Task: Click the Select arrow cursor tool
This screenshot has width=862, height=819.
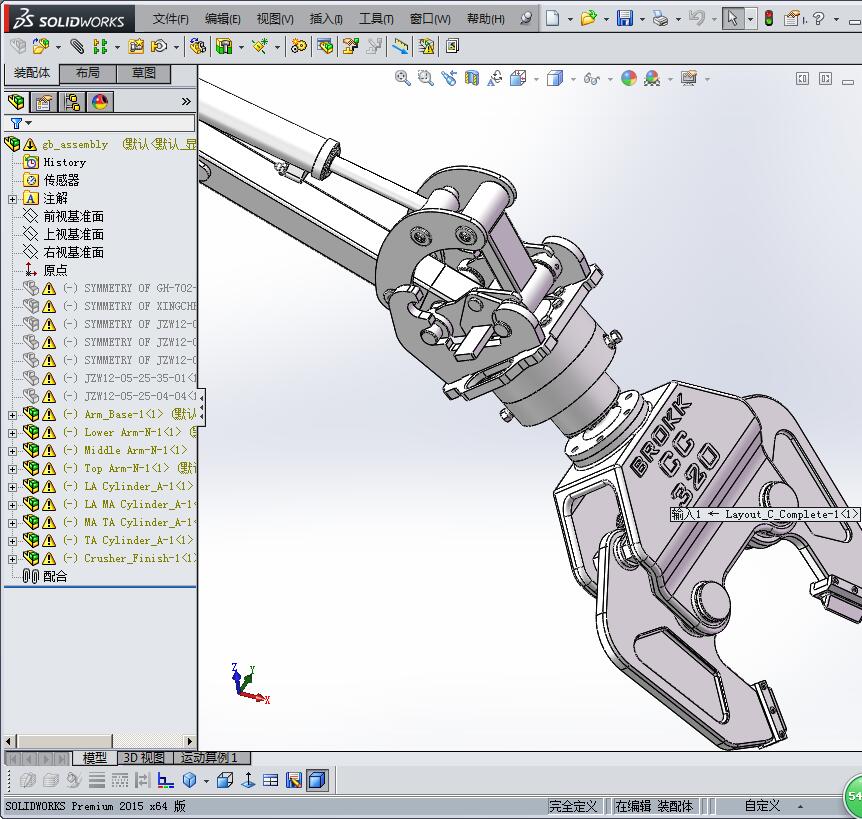Action: click(x=732, y=19)
